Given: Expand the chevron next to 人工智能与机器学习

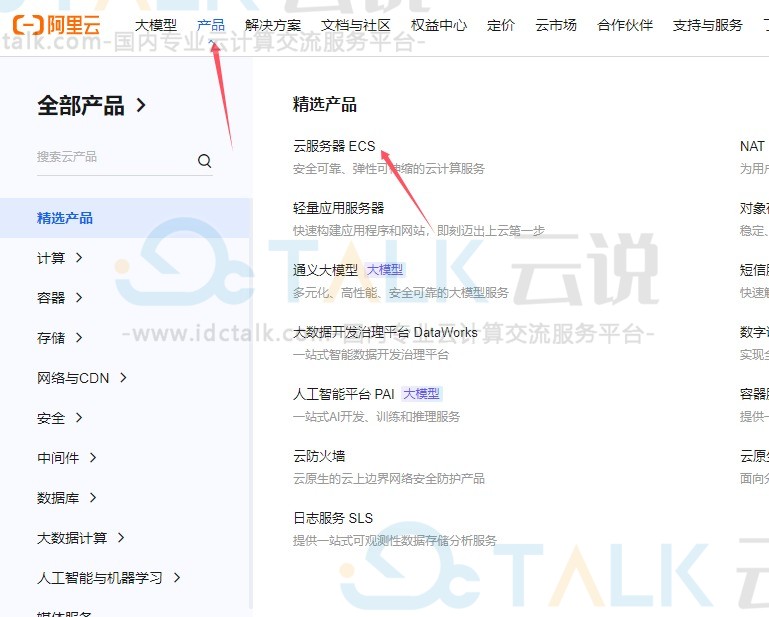Looking at the screenshot, I should tap(177, 578).
